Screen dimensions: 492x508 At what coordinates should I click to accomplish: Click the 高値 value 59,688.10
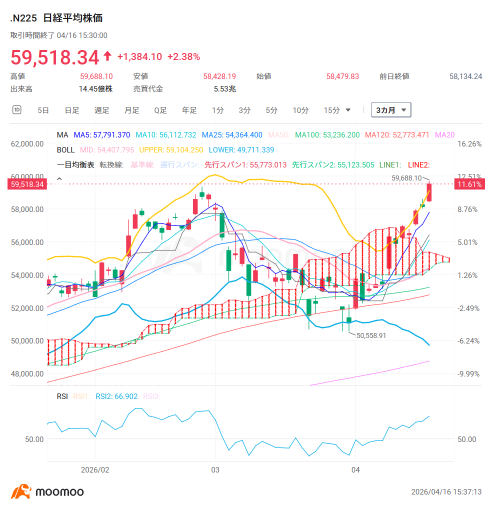pyautogui.click(x=96, y=76)
